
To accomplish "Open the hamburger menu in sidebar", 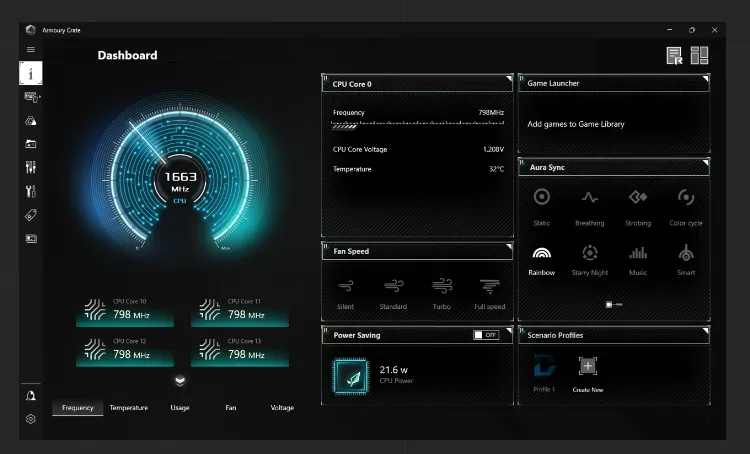I will coord(31,49).
